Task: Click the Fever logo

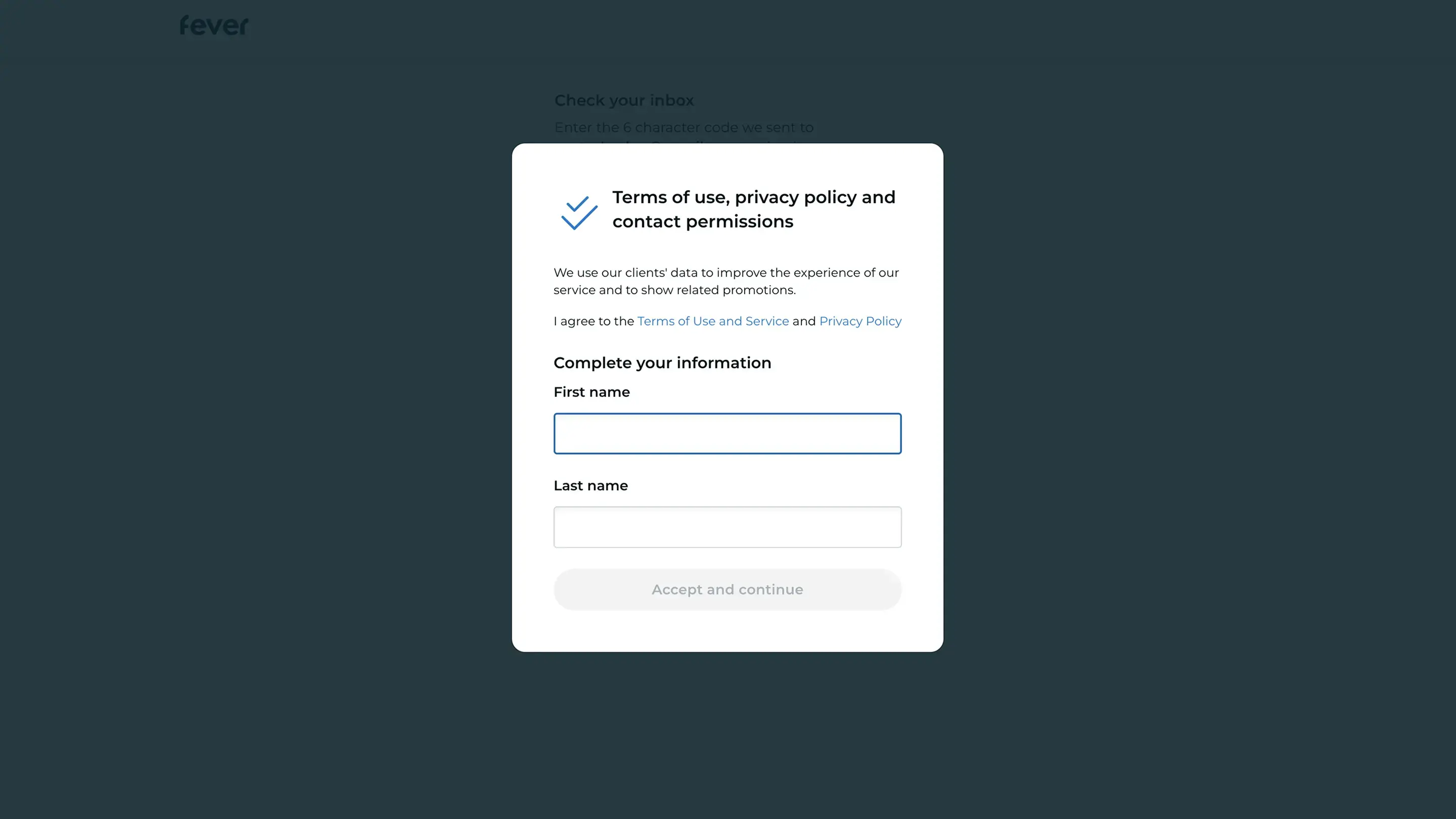Action: click(x=214, y=25)
